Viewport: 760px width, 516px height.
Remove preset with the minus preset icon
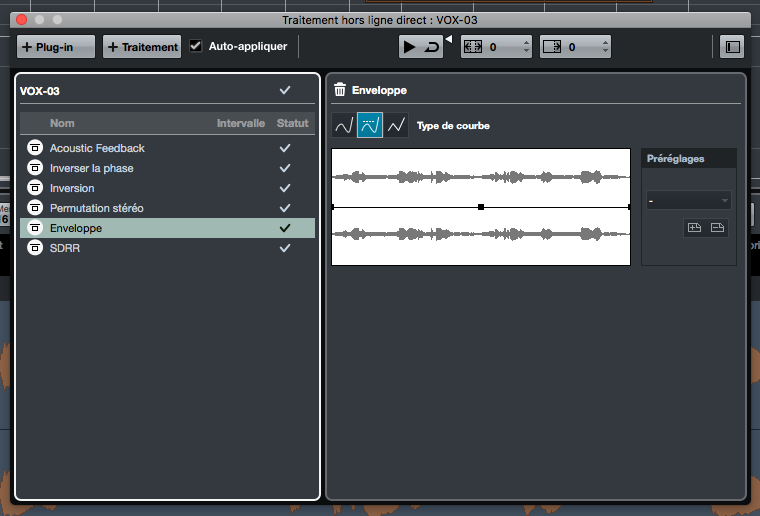[x=717, y=227]
